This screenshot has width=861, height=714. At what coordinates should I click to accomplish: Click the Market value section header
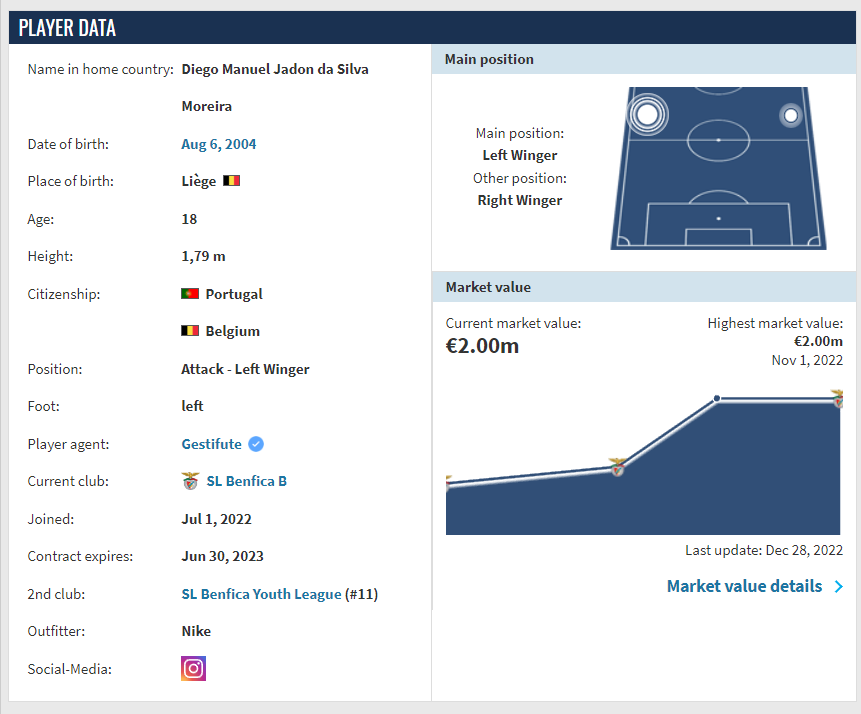click(488, 287)
